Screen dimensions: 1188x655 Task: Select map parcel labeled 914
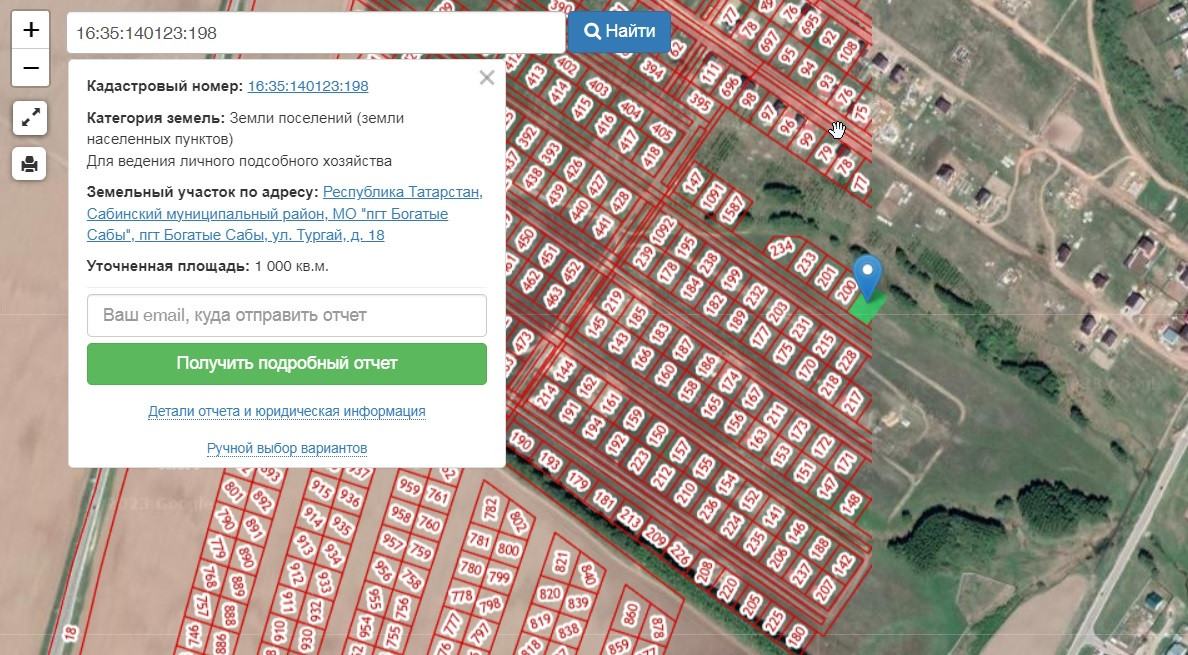313,517
